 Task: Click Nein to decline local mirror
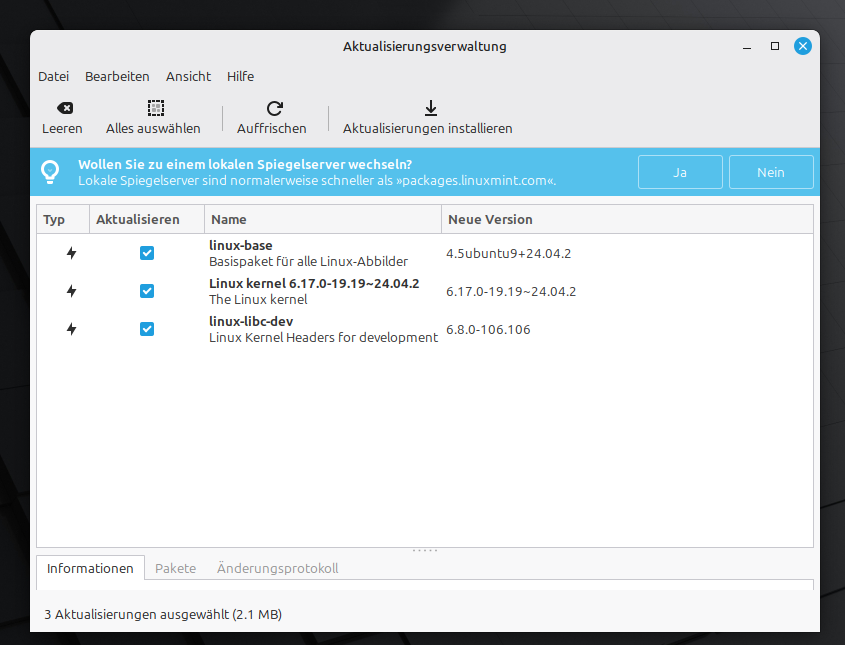point(771,172)
